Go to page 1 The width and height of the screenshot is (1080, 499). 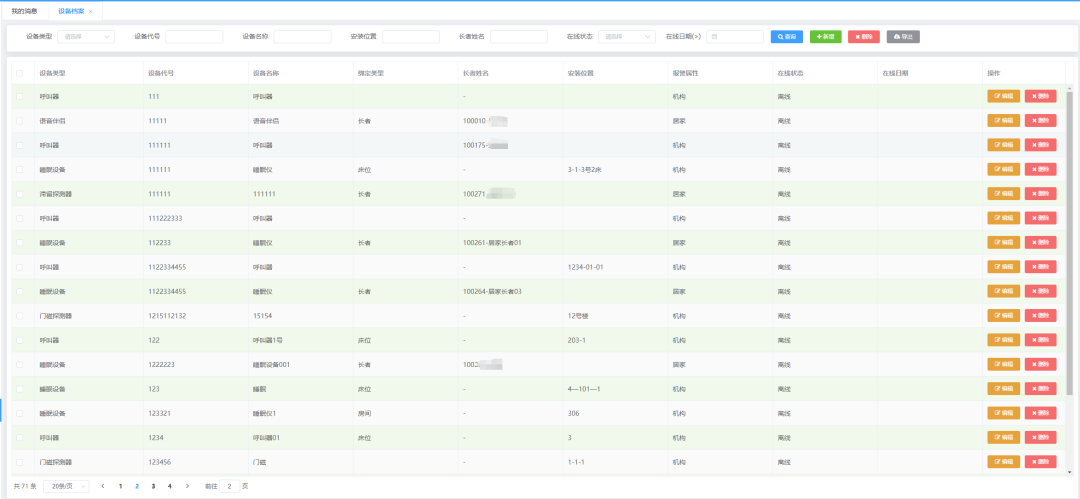coord(121,486)
